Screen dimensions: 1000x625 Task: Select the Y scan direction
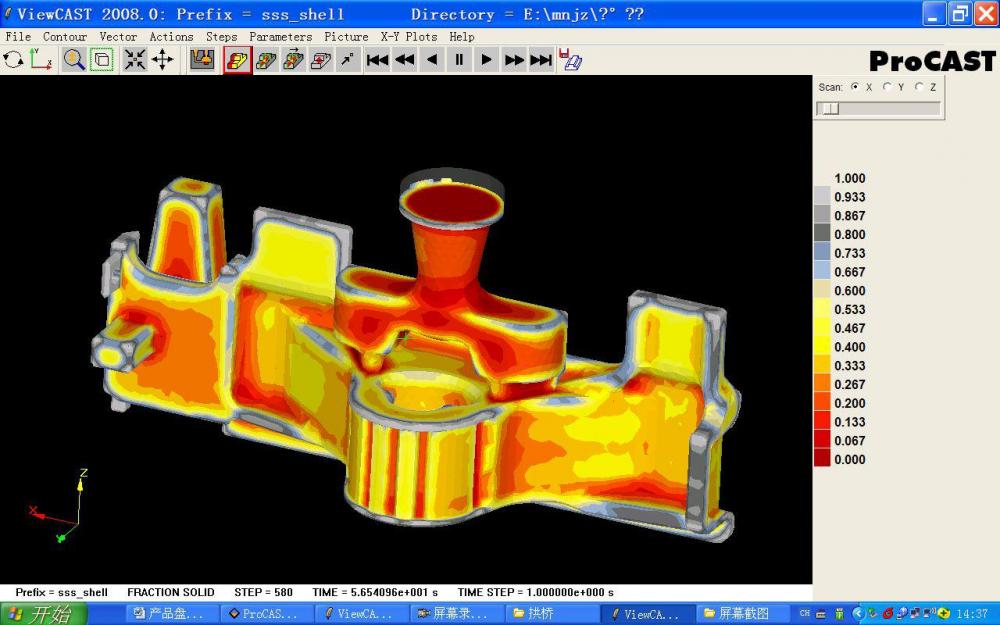click(887, 87)
